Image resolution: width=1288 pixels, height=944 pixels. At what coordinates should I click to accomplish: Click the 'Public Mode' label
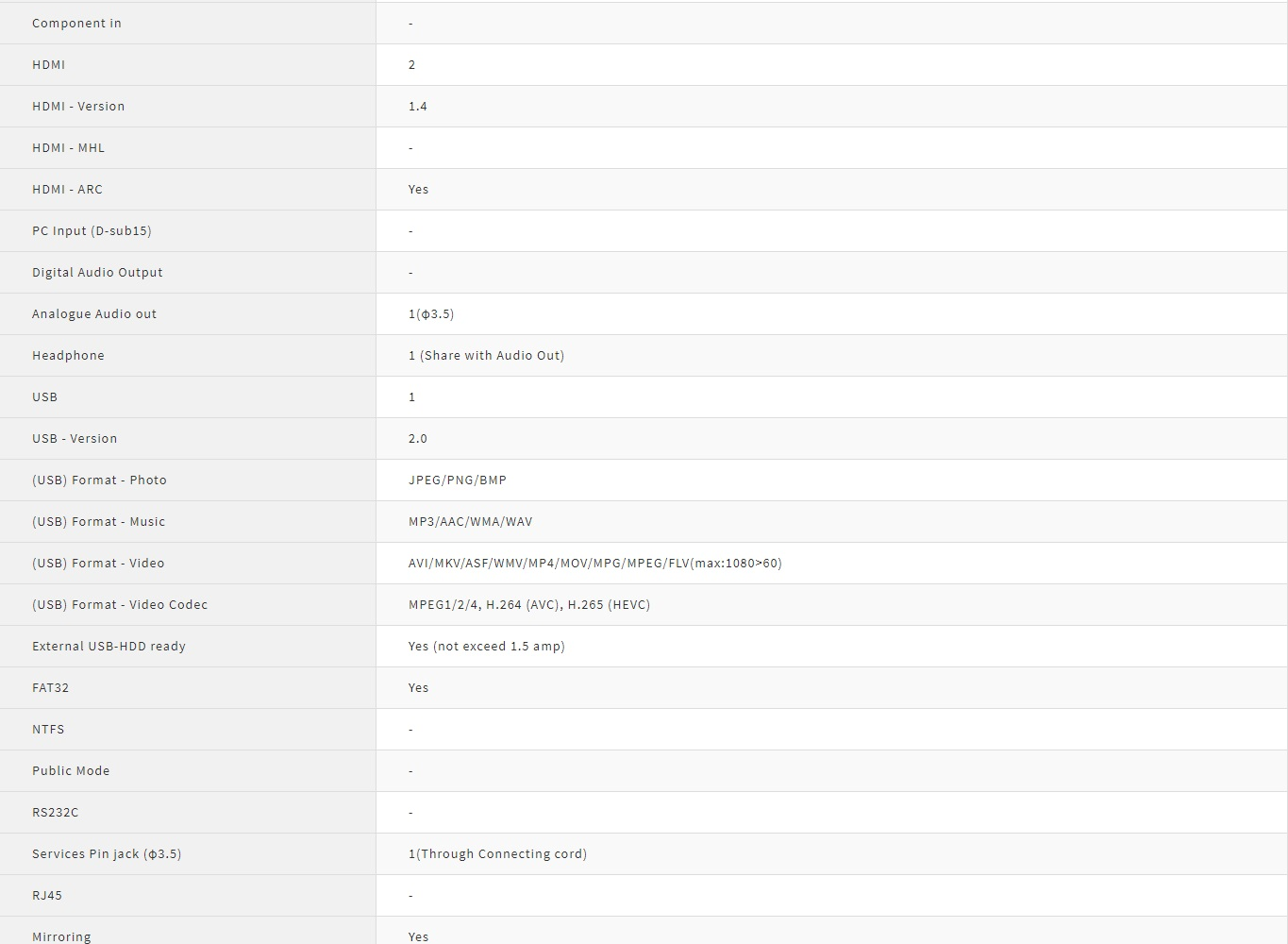[71, 771]
